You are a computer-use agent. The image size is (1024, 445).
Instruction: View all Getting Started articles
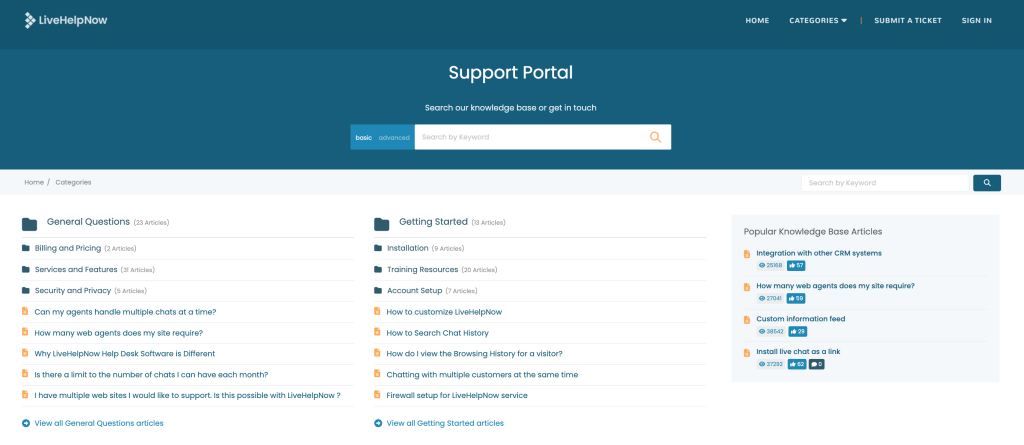(x=445, y=423)
